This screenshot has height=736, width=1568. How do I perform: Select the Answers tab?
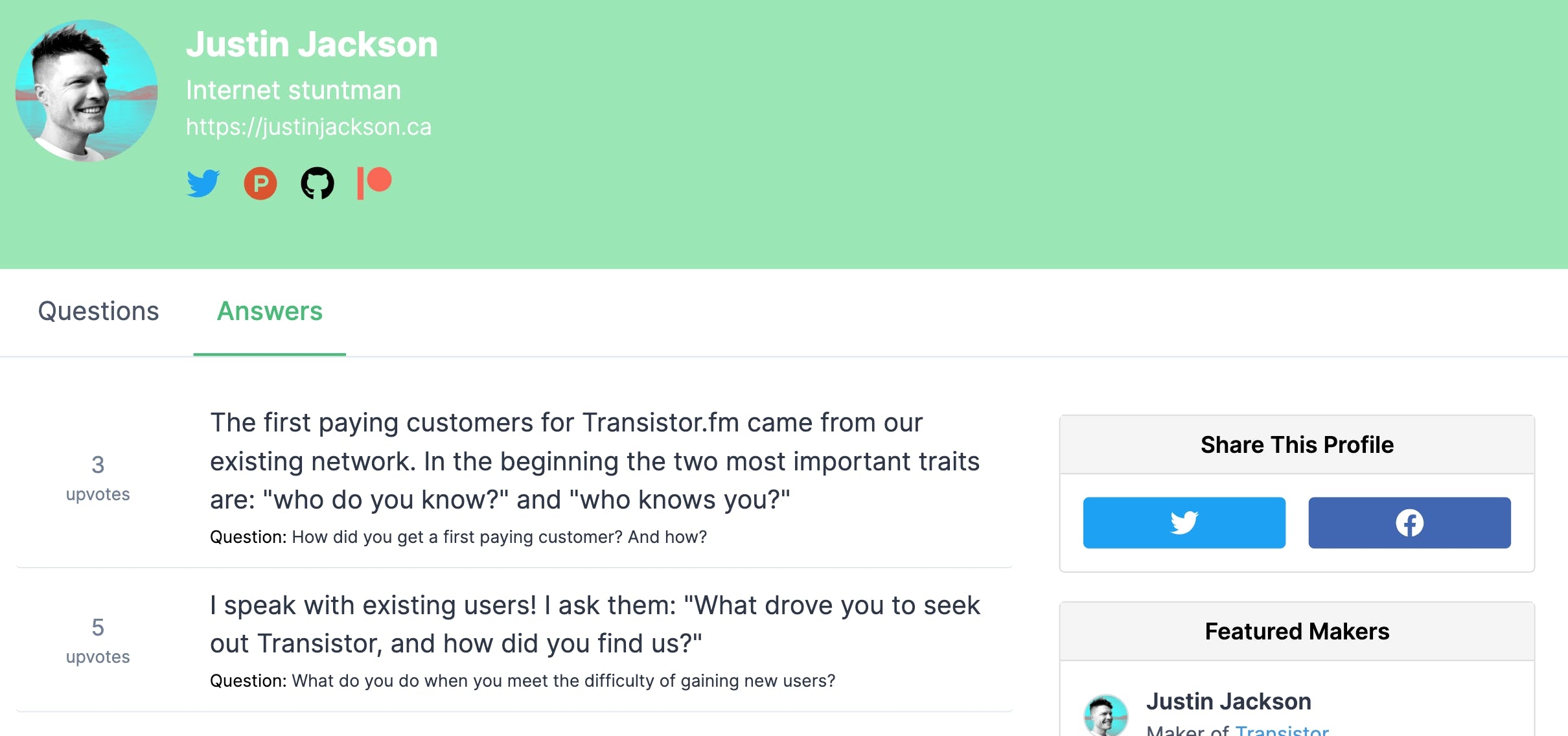coord(270,312)
